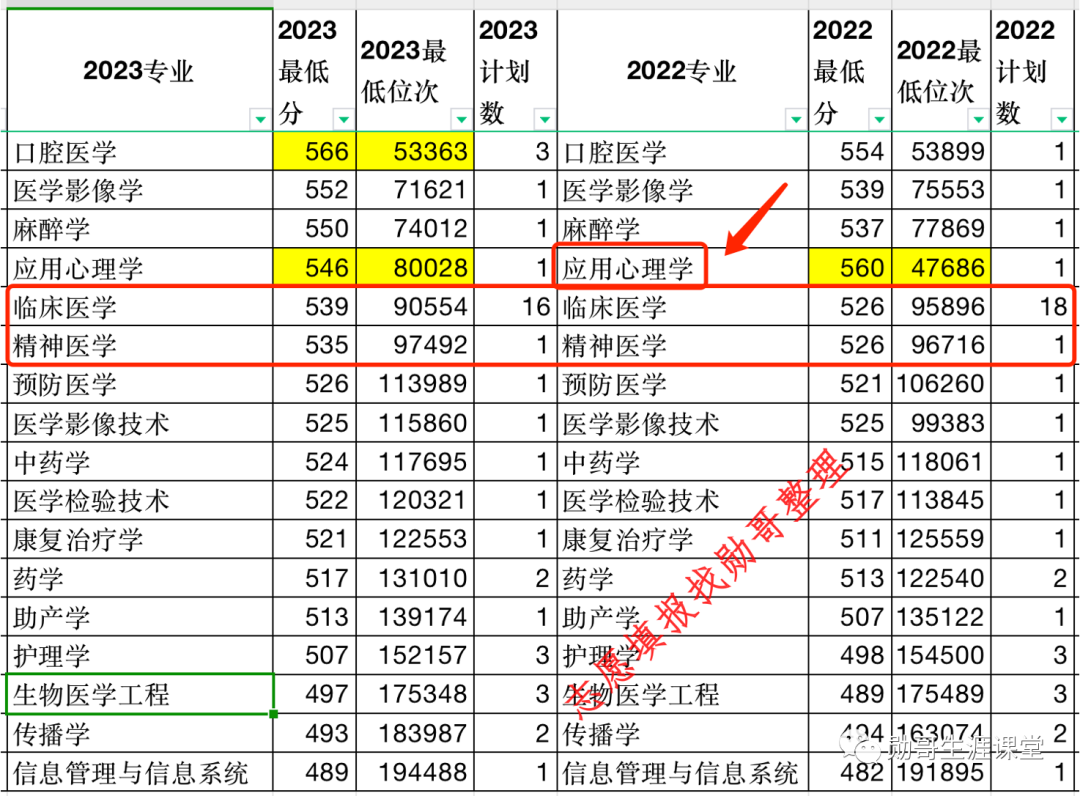The image size is (1080, 796).
Task: Click cell with rank 131010
Action: 415,578
